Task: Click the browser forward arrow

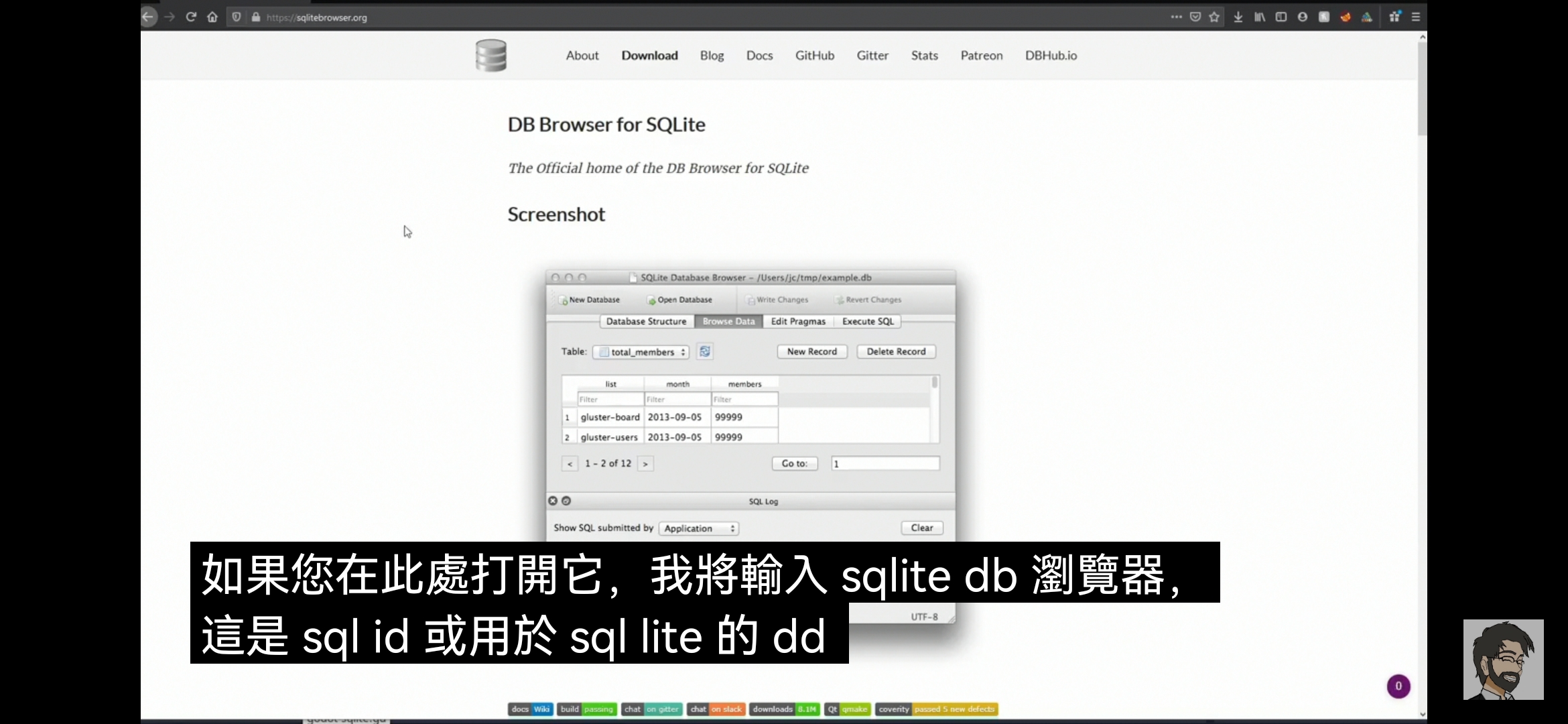Action: coord(170,17)
